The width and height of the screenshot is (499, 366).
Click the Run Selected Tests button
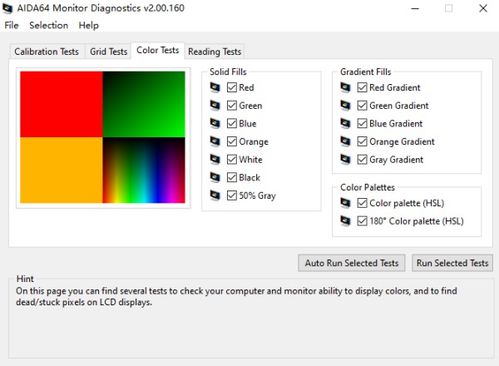[x=452, y=263]
